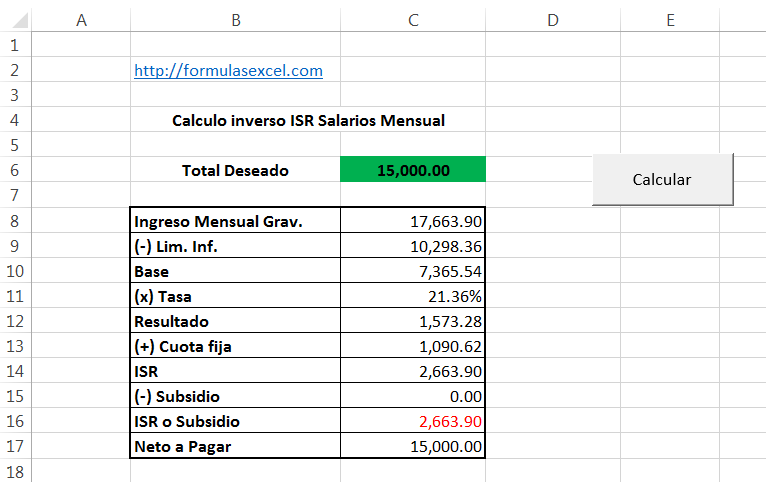Select the green Total Deseado value cell
Image resolution: width=766 pixels, height=482 pixels.
click(x=413, y=169)
